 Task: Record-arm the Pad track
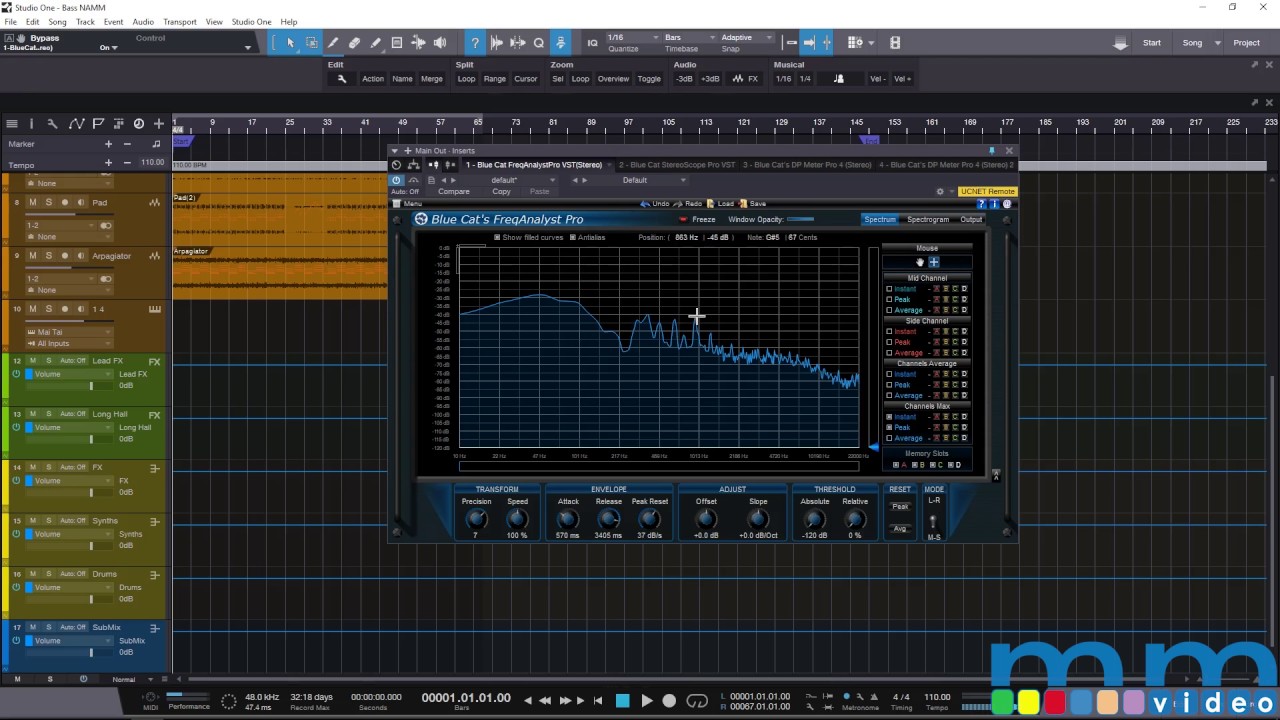click(x=65, y=203)
